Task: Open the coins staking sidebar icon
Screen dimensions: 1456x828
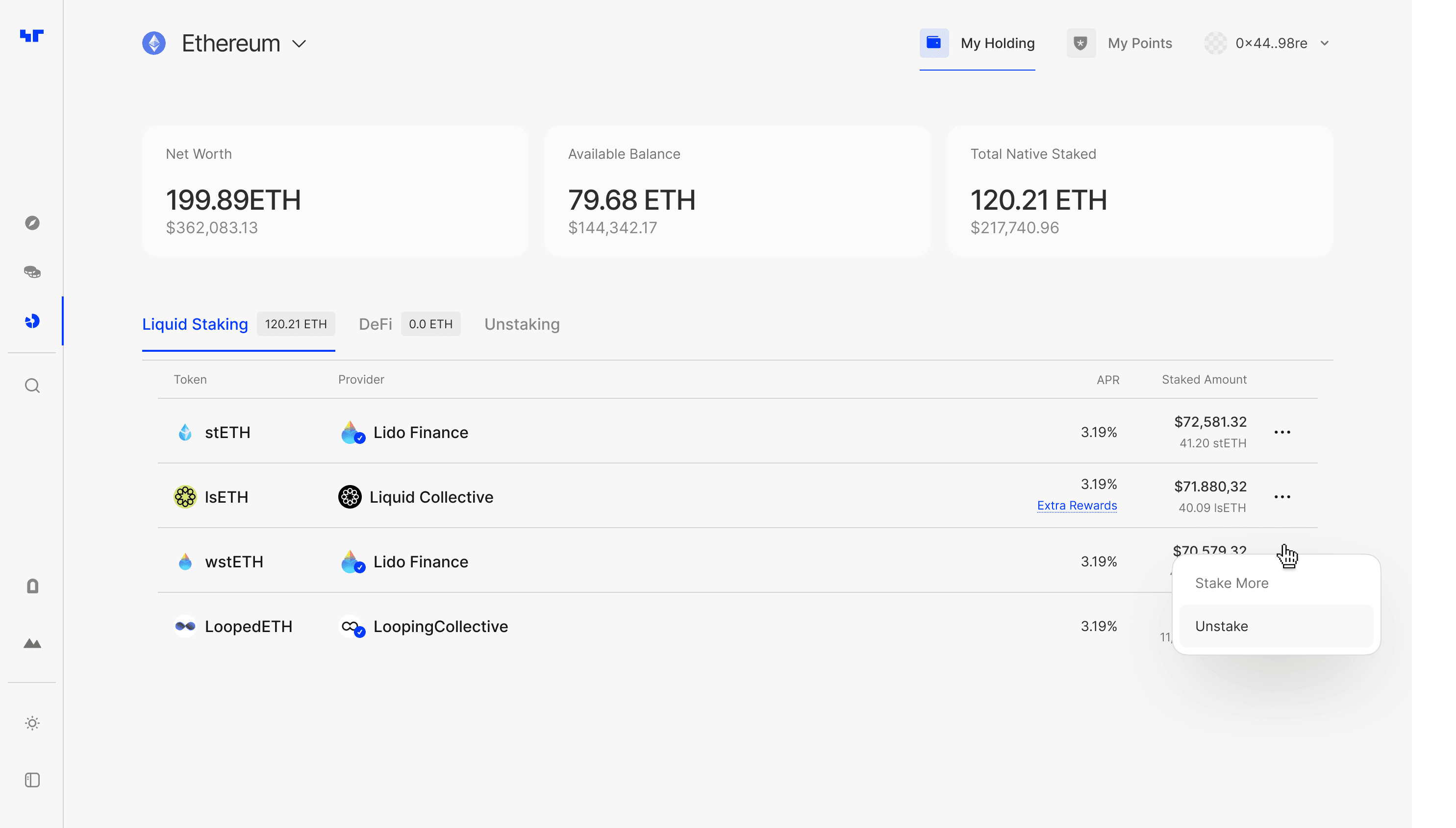Action: coord(32,272)
